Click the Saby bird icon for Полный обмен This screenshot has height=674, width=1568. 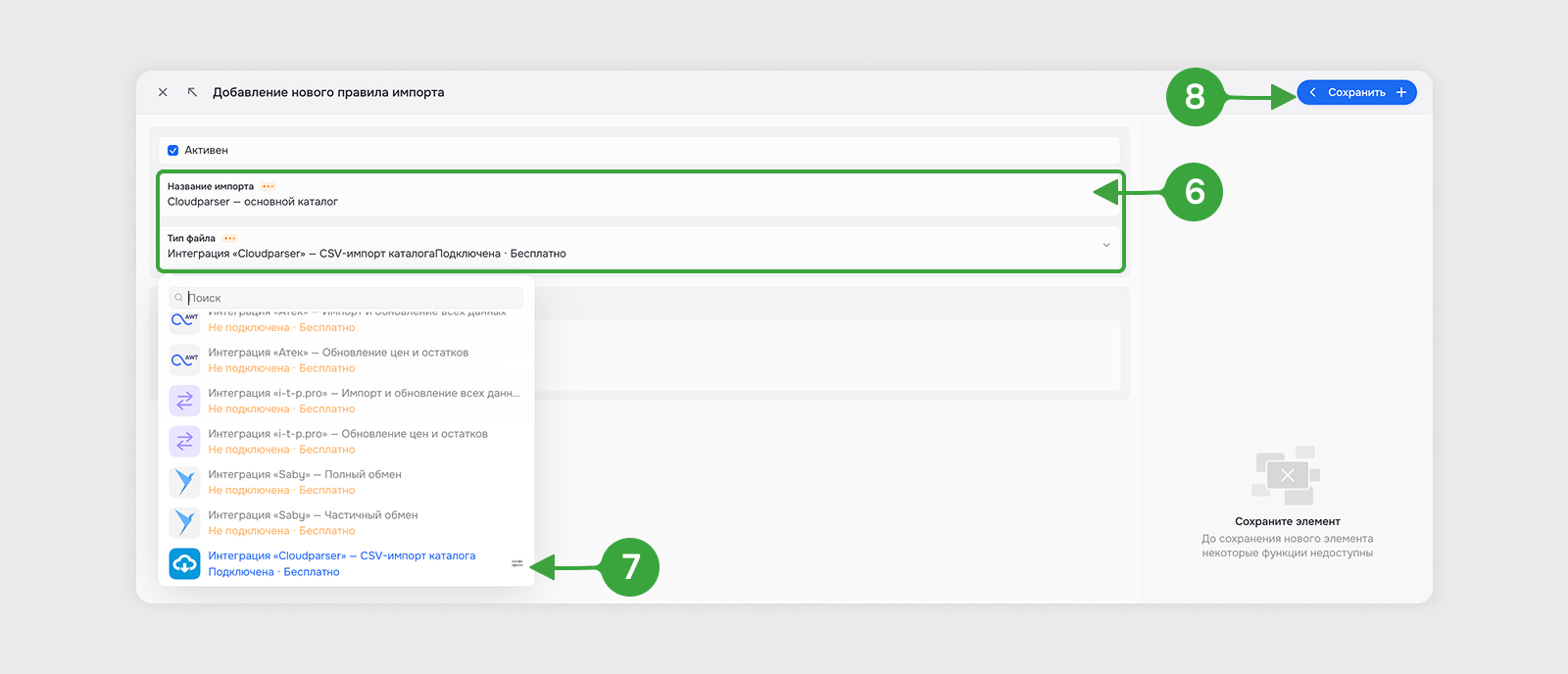184,482
